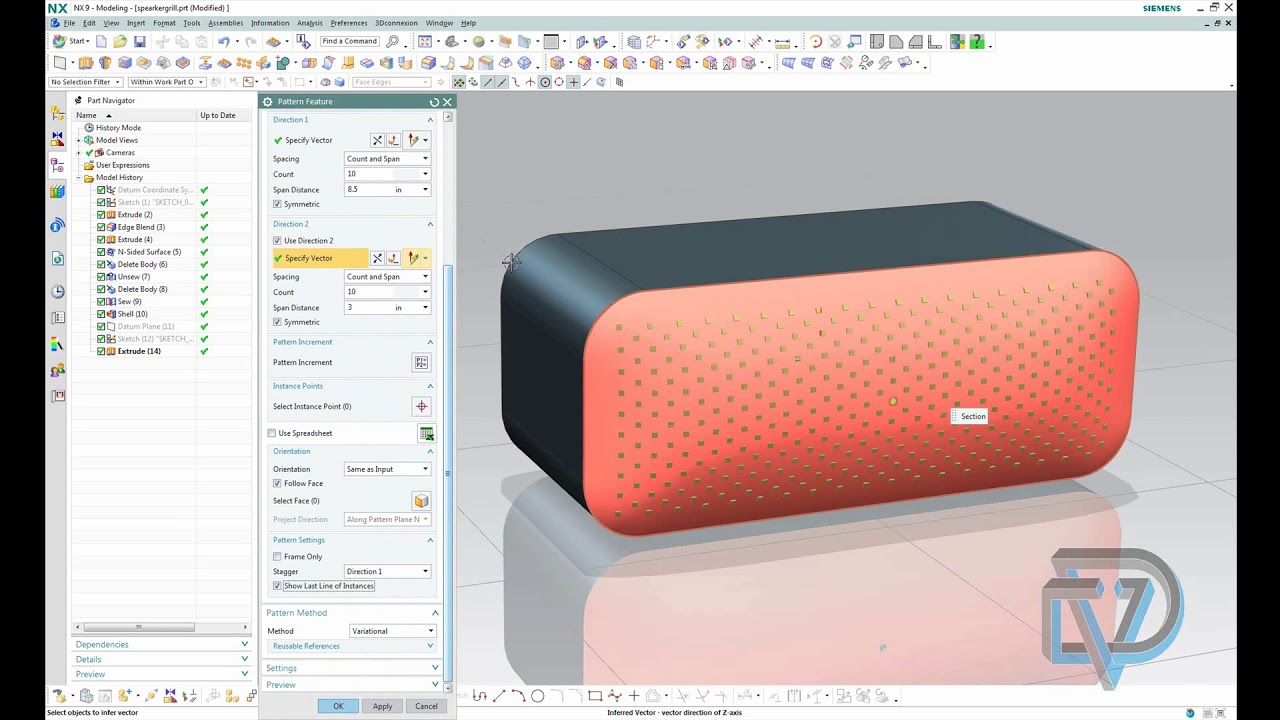
Task: Open the No Selection Filter dropdown
Action: click(x=86, y=82)
